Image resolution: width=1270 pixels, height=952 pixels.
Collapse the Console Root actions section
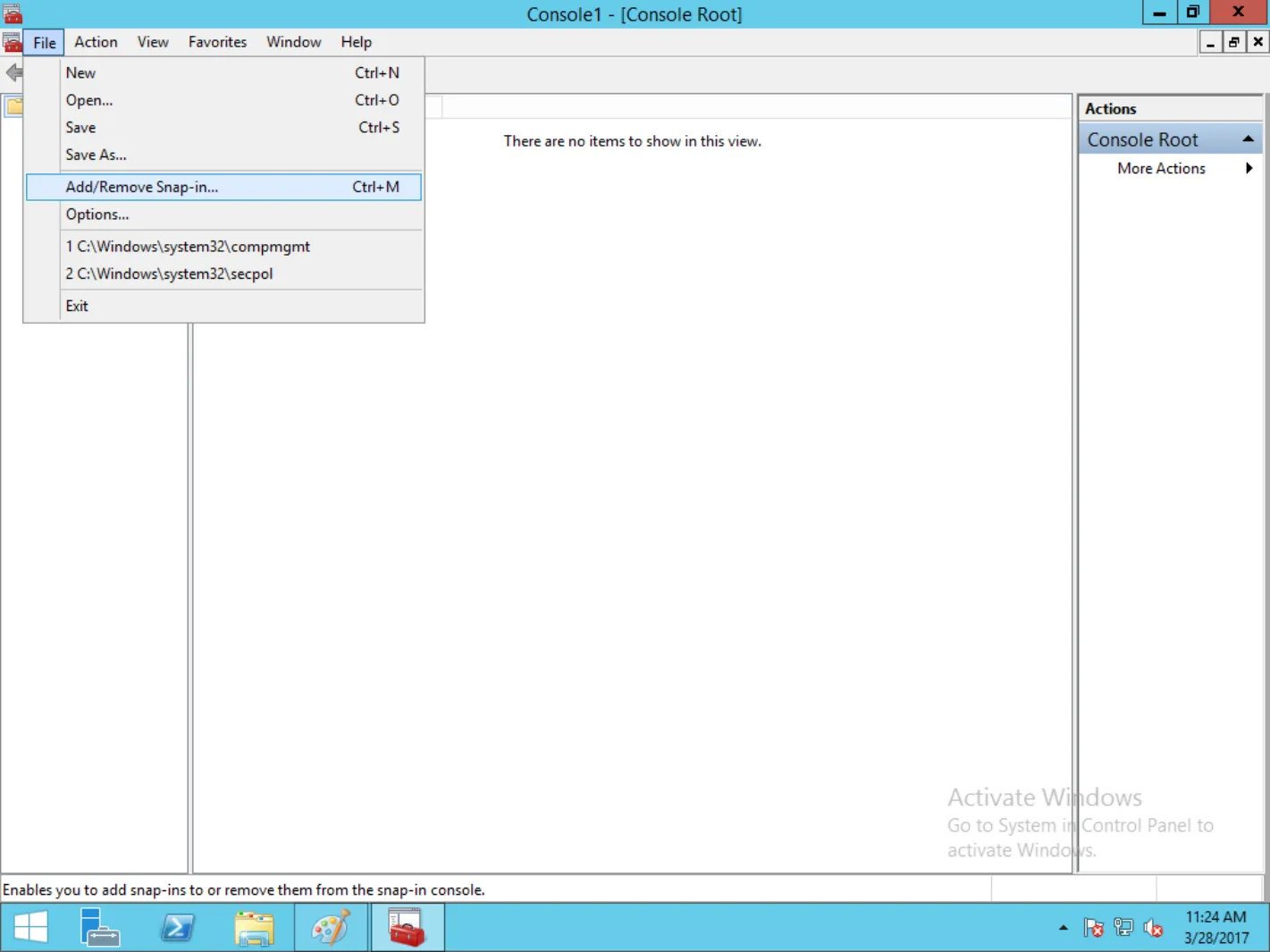[x=1248, y=139]
